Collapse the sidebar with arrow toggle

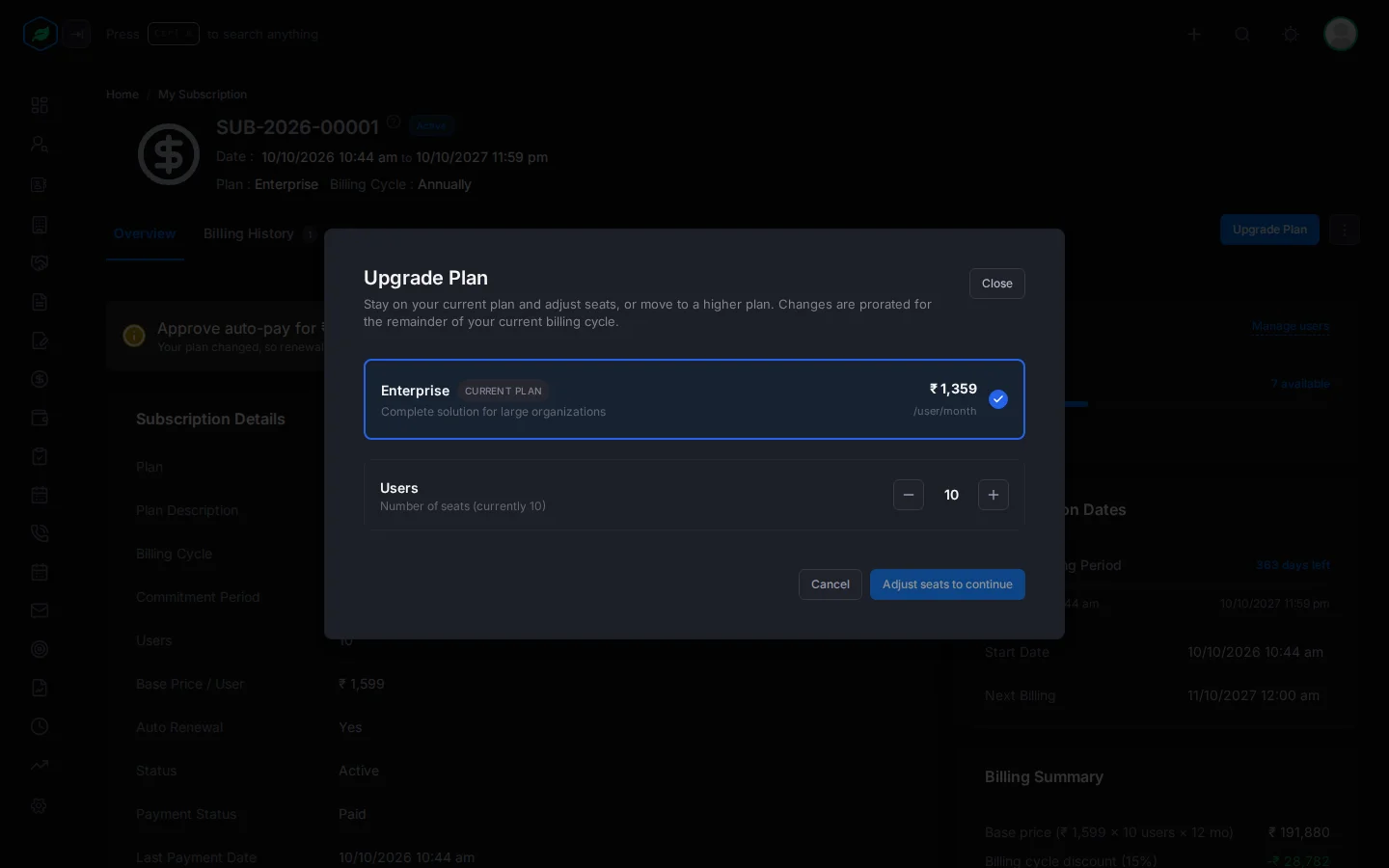click(78, 34)
